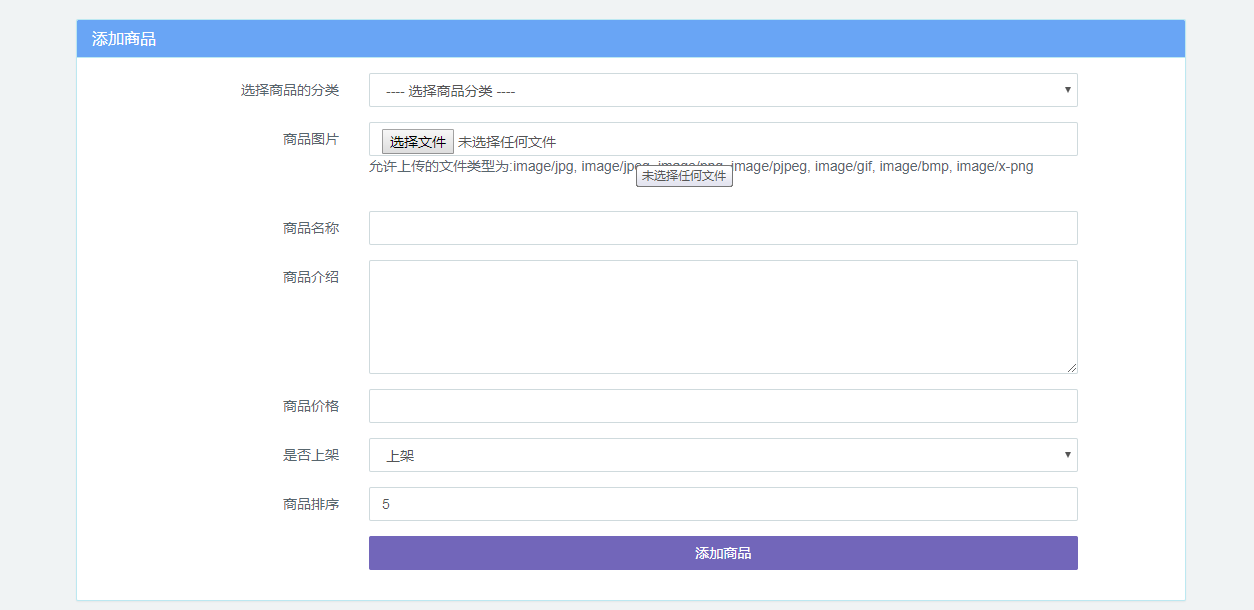The height and width of the screenshot is (610, 1254).
Task: Click the textarea resize handle corner
Action: 1072,368
